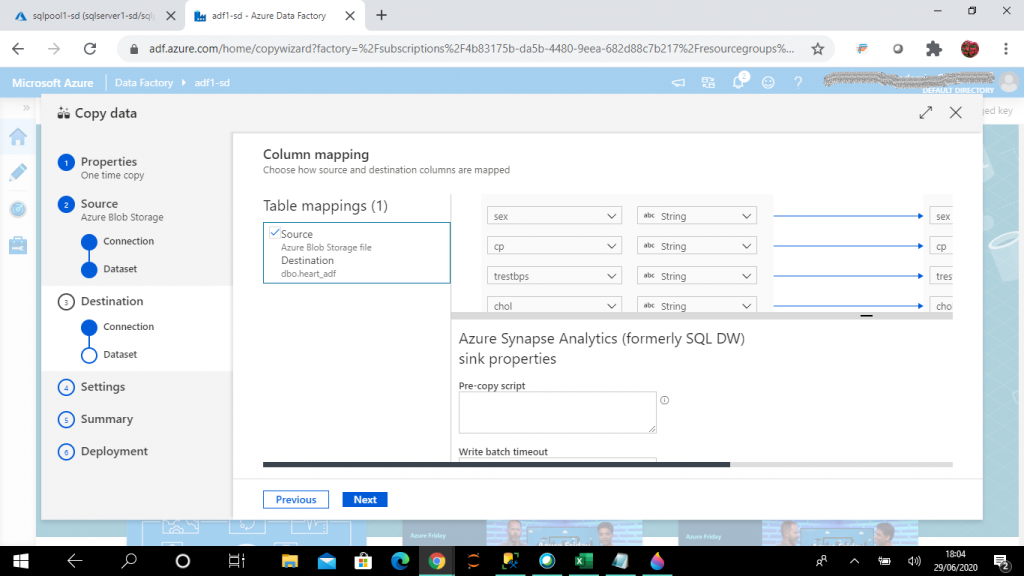The width and height of the screenshot is (1024, 576).
Task: Open the volume control in system tray
Action: 914,561
